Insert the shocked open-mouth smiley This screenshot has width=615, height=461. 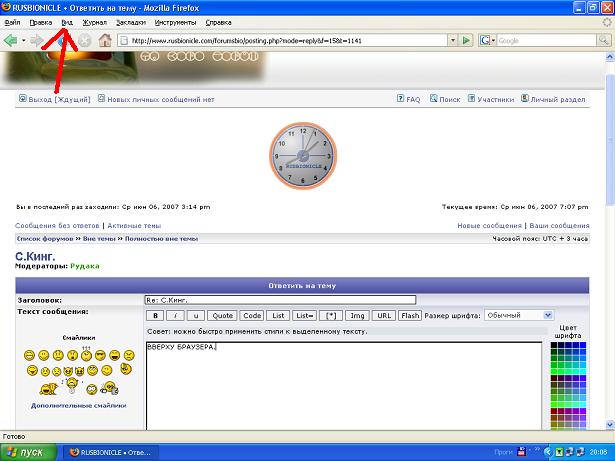[x=72, y=356]
